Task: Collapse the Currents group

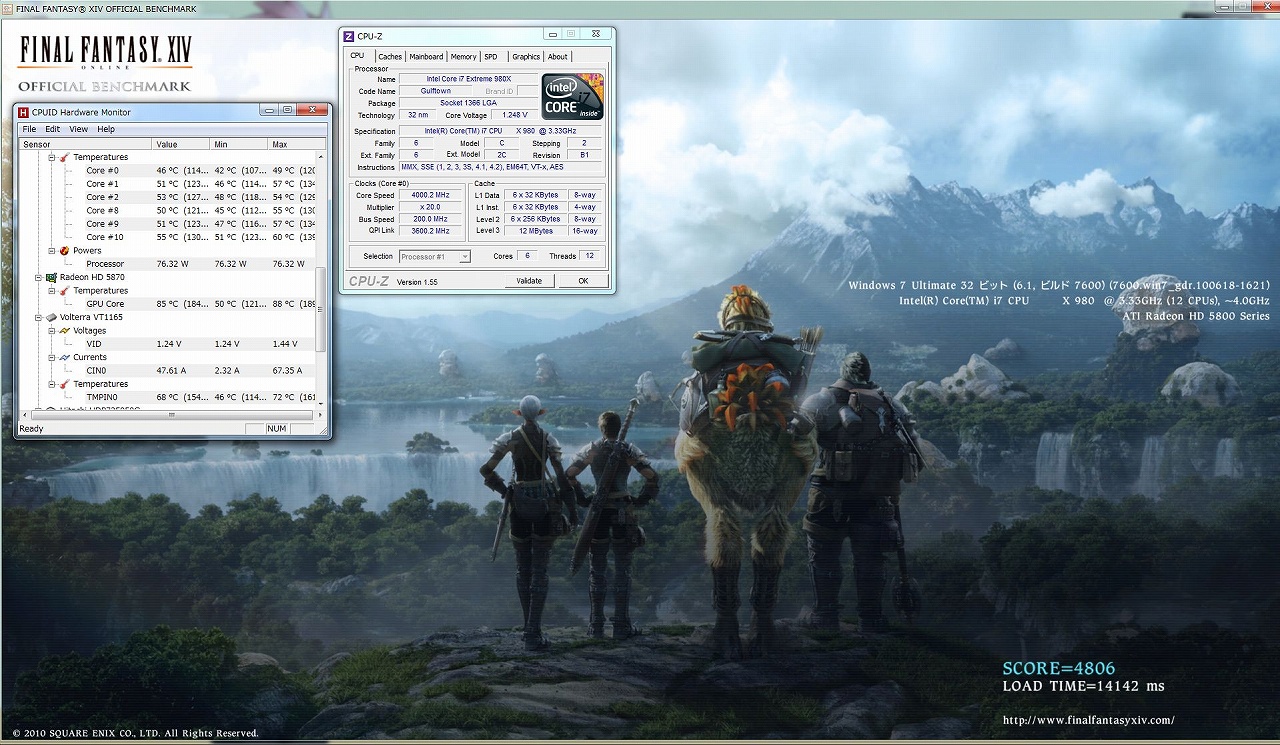Action: (x=51, y=357)
